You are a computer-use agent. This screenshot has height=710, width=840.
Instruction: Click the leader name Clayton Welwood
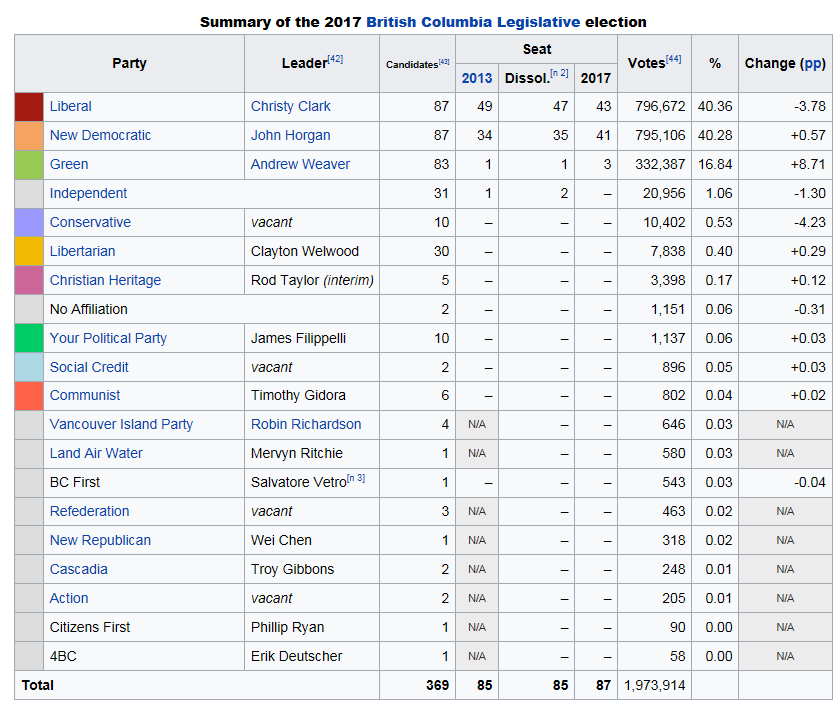[x=305, y=251]
